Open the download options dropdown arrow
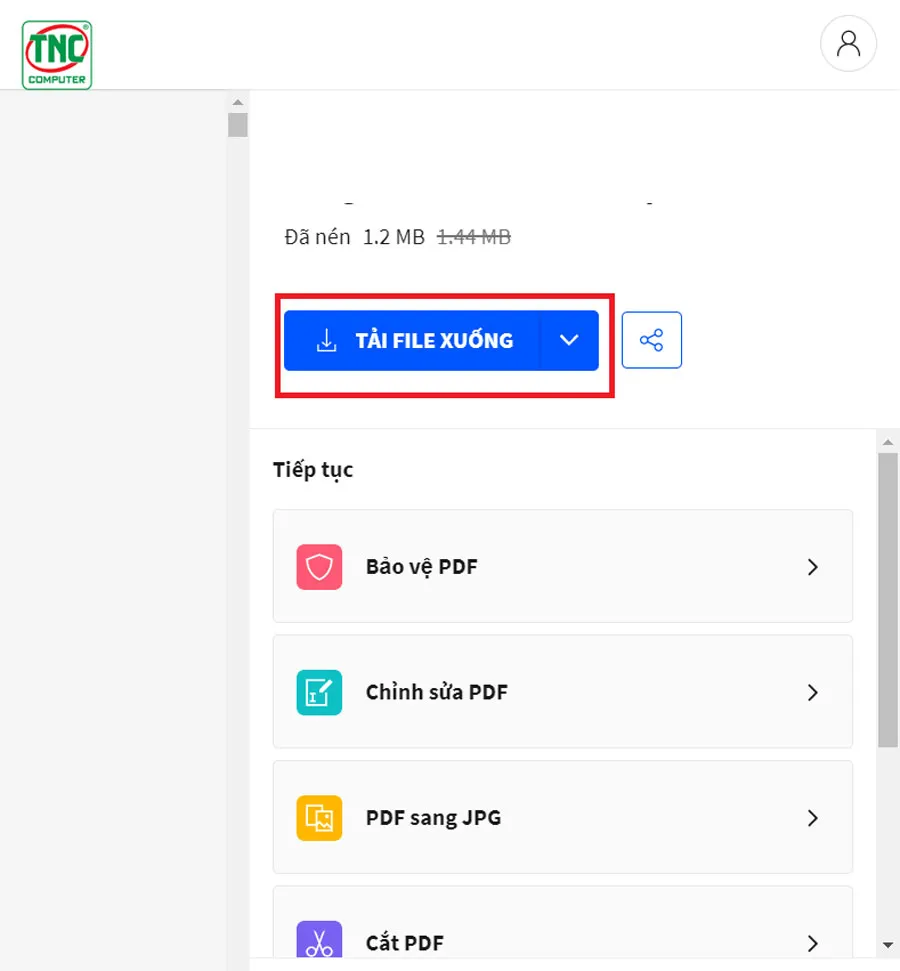 569,340
